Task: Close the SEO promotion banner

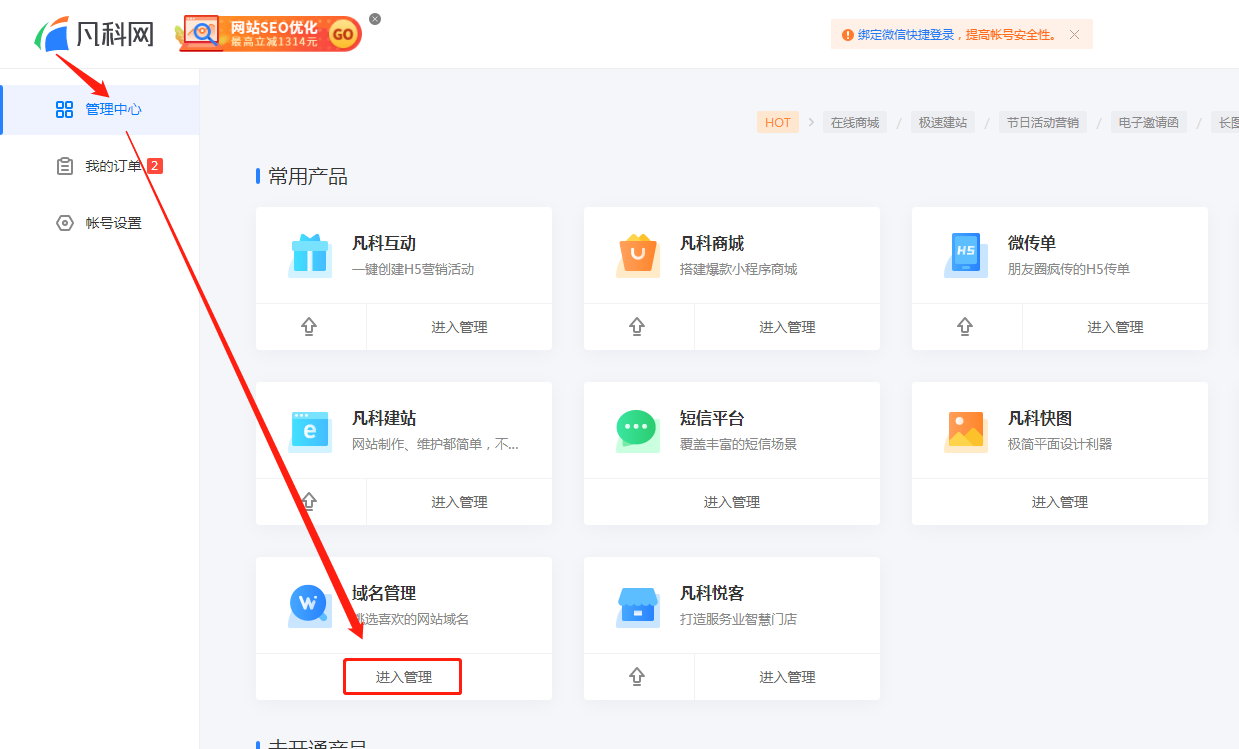Action: coord(375,19)
